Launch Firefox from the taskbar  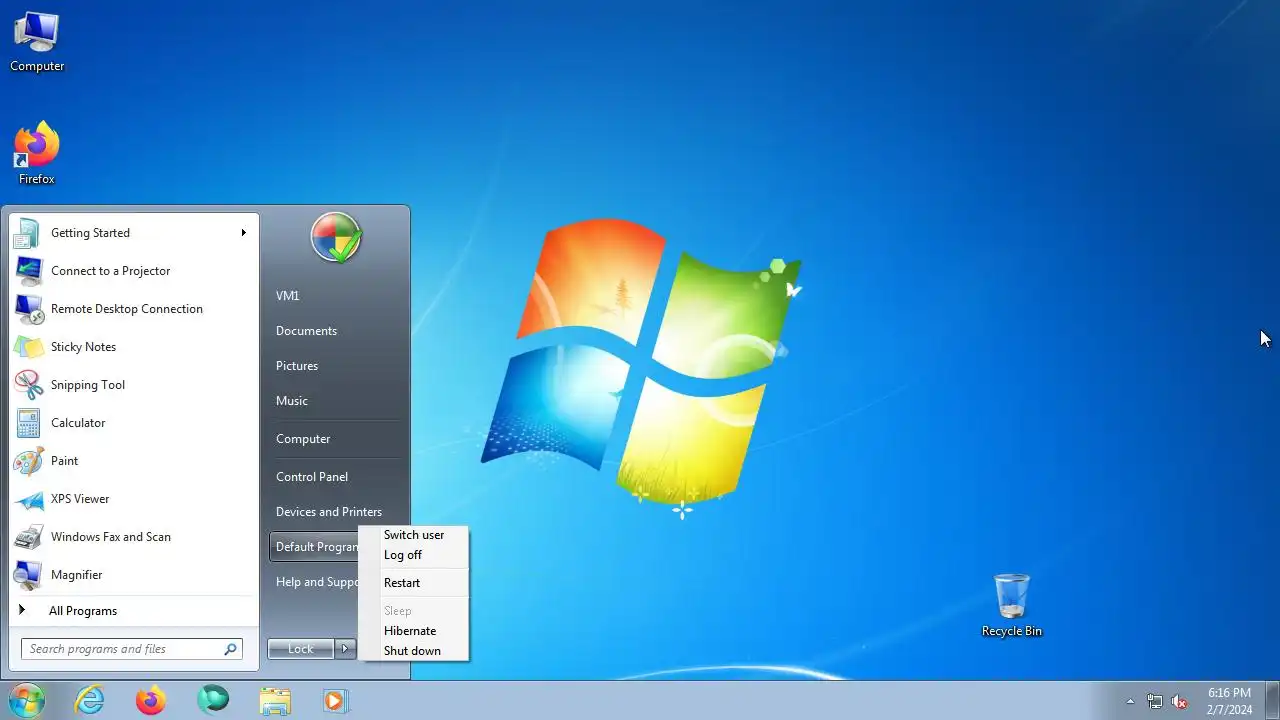151,700
